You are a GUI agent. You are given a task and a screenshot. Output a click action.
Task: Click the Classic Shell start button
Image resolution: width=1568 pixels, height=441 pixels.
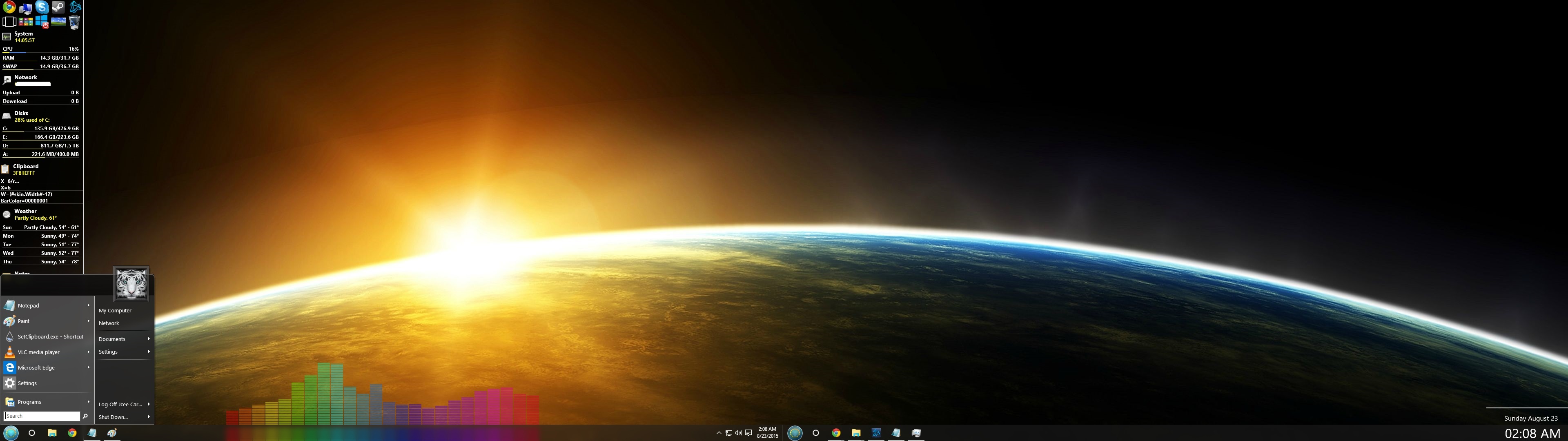(x=11, y=433)
